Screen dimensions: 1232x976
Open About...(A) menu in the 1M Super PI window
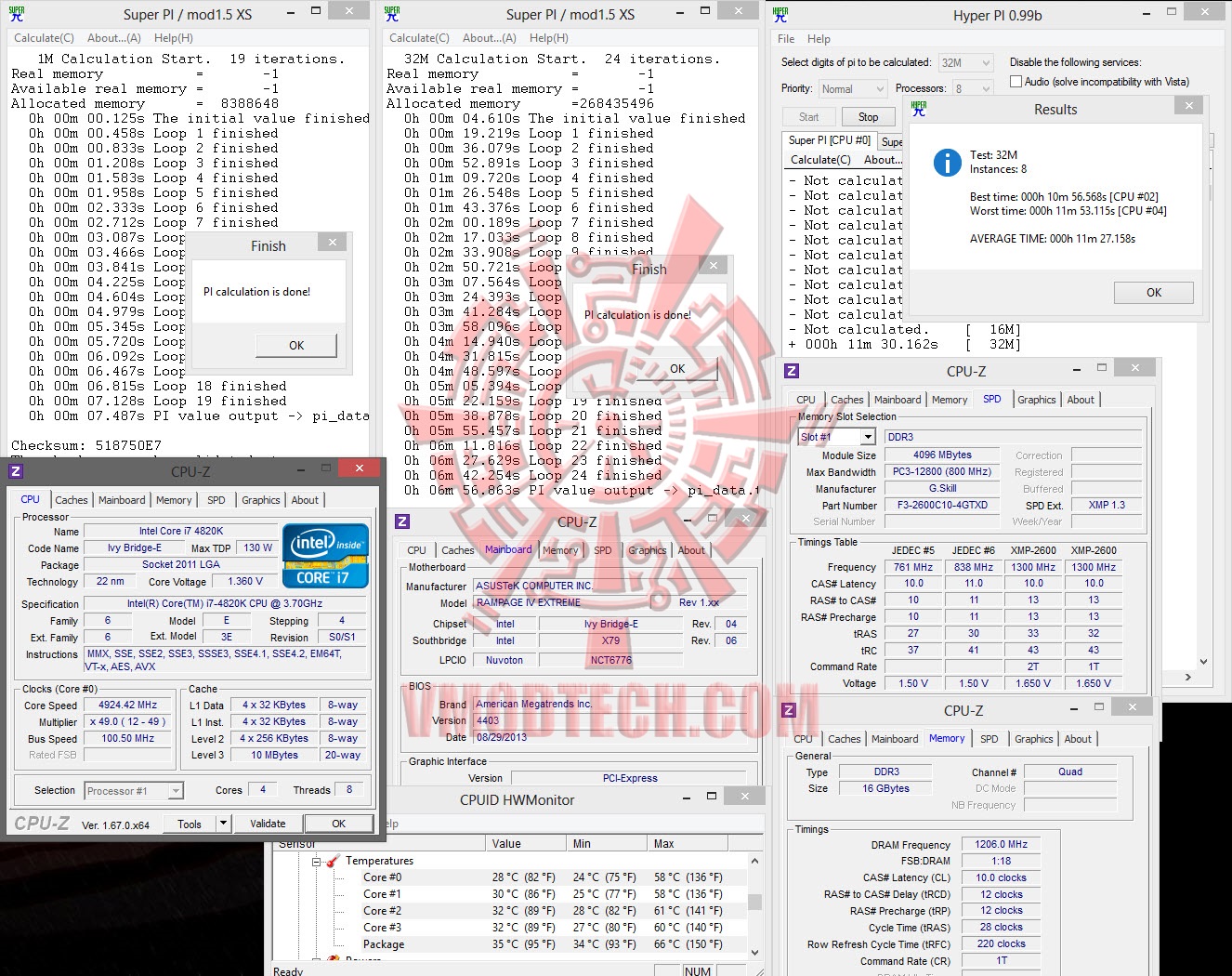click(x=114, y=38)
